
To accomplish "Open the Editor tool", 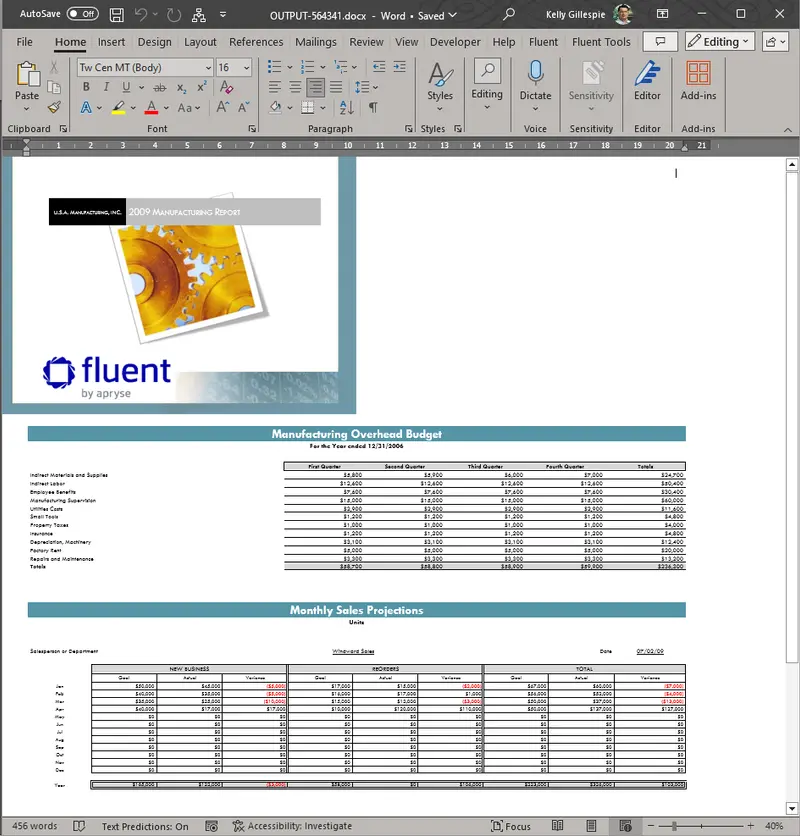I will 647,81.
